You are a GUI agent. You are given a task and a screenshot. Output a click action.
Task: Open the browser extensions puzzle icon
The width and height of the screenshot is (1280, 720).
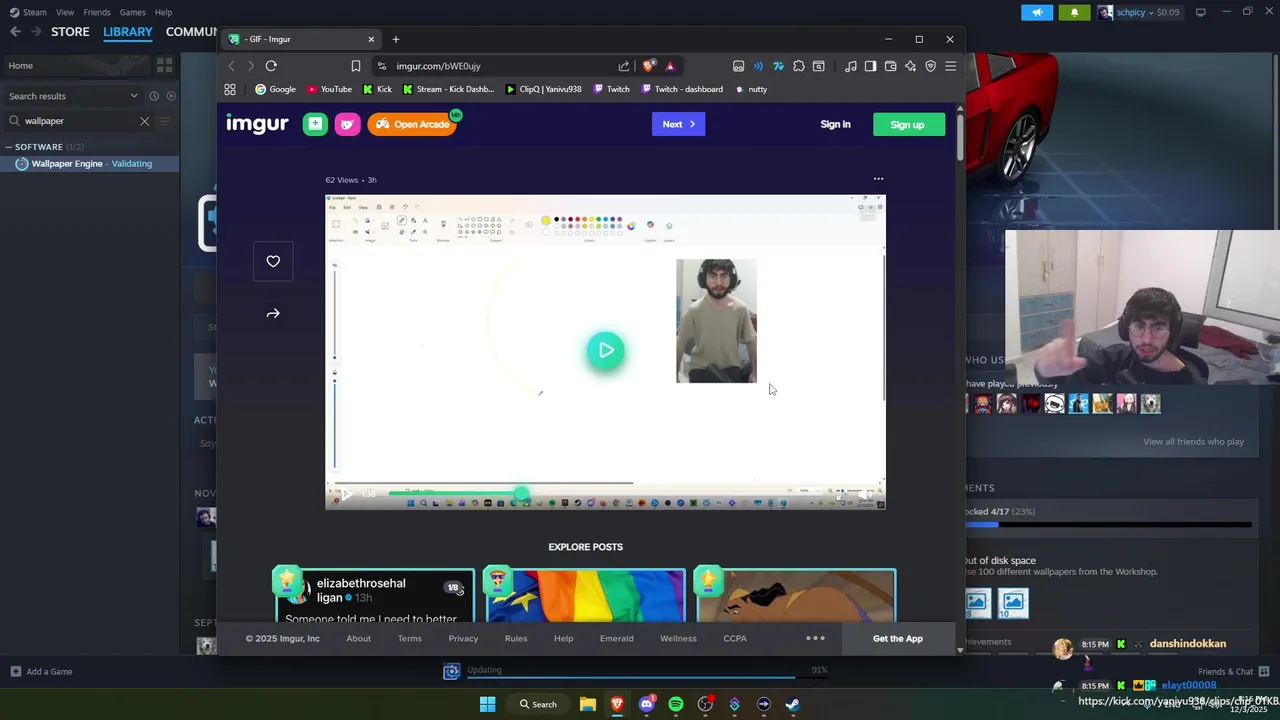[x=798, y=66]
